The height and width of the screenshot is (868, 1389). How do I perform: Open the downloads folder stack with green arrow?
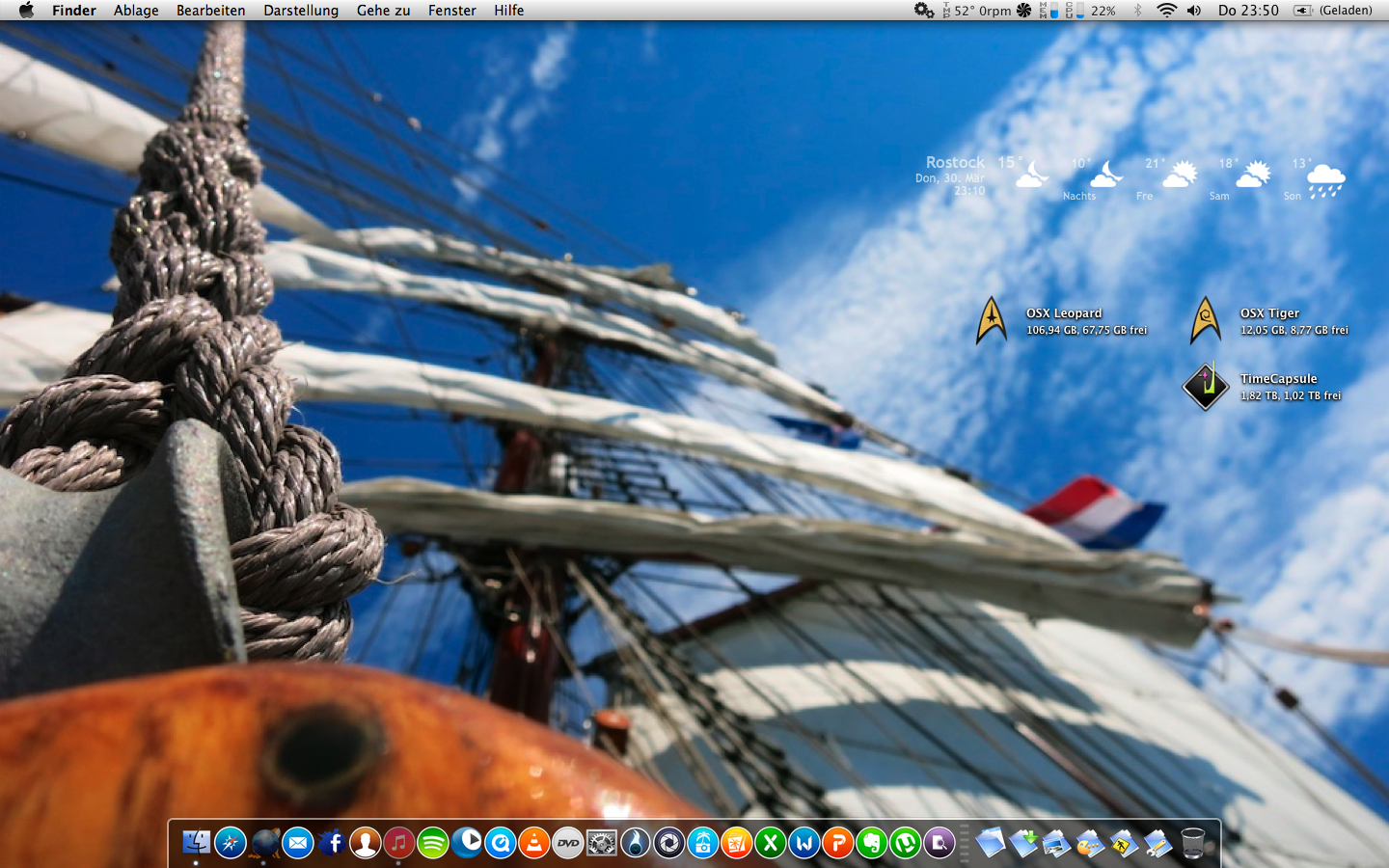point(1023,843)
